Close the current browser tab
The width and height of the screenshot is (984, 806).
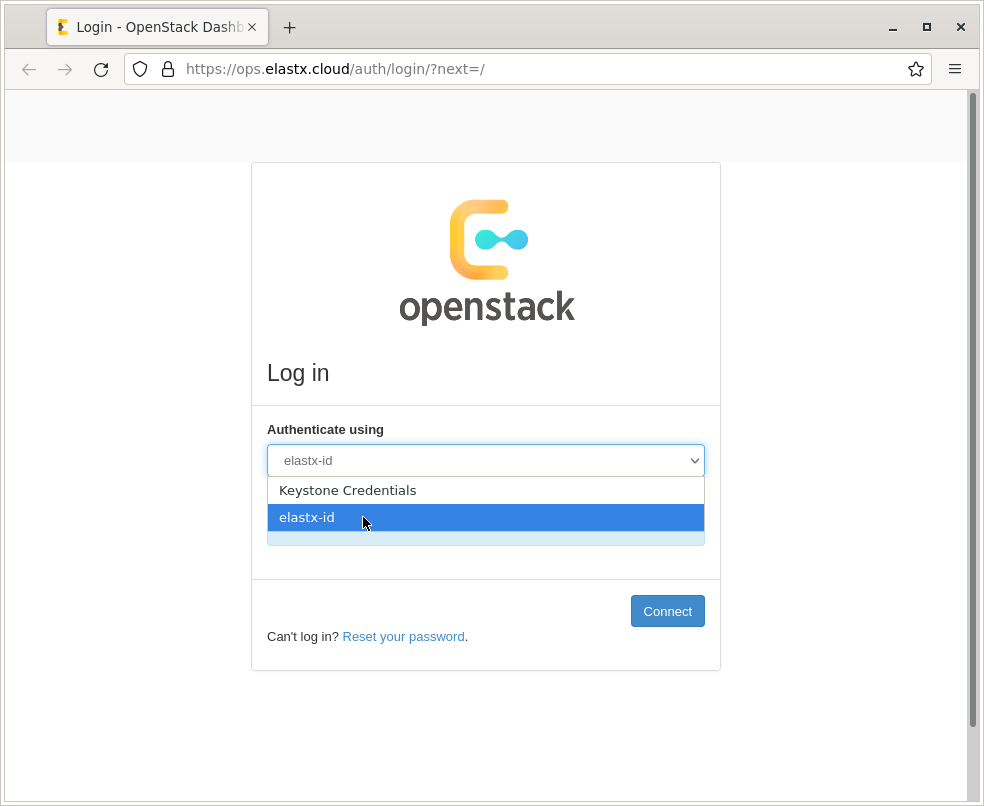click(252, 27)
